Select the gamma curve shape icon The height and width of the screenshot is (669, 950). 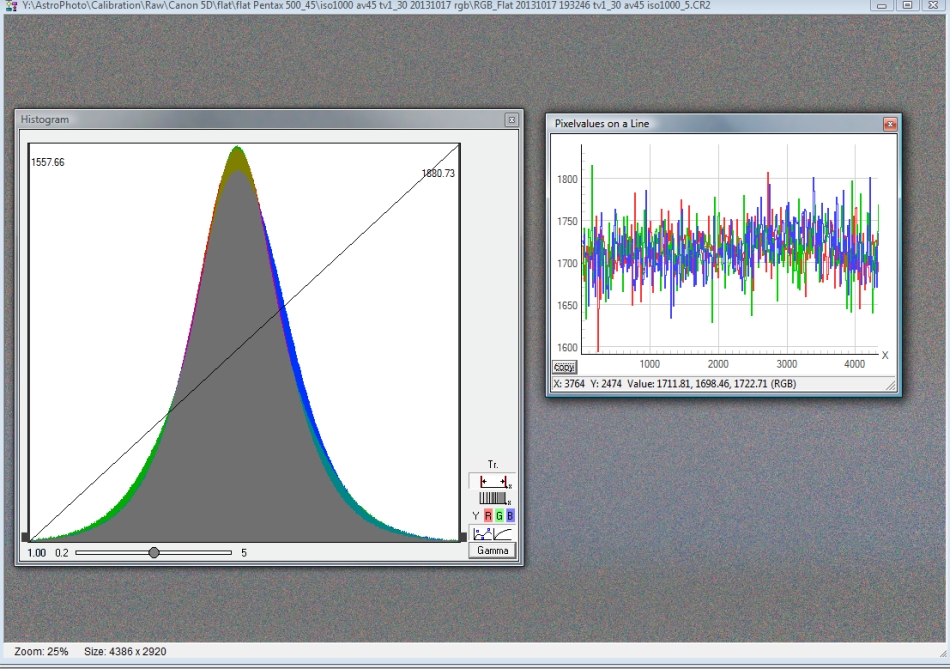pyautogui.click(x=504, y=533)
